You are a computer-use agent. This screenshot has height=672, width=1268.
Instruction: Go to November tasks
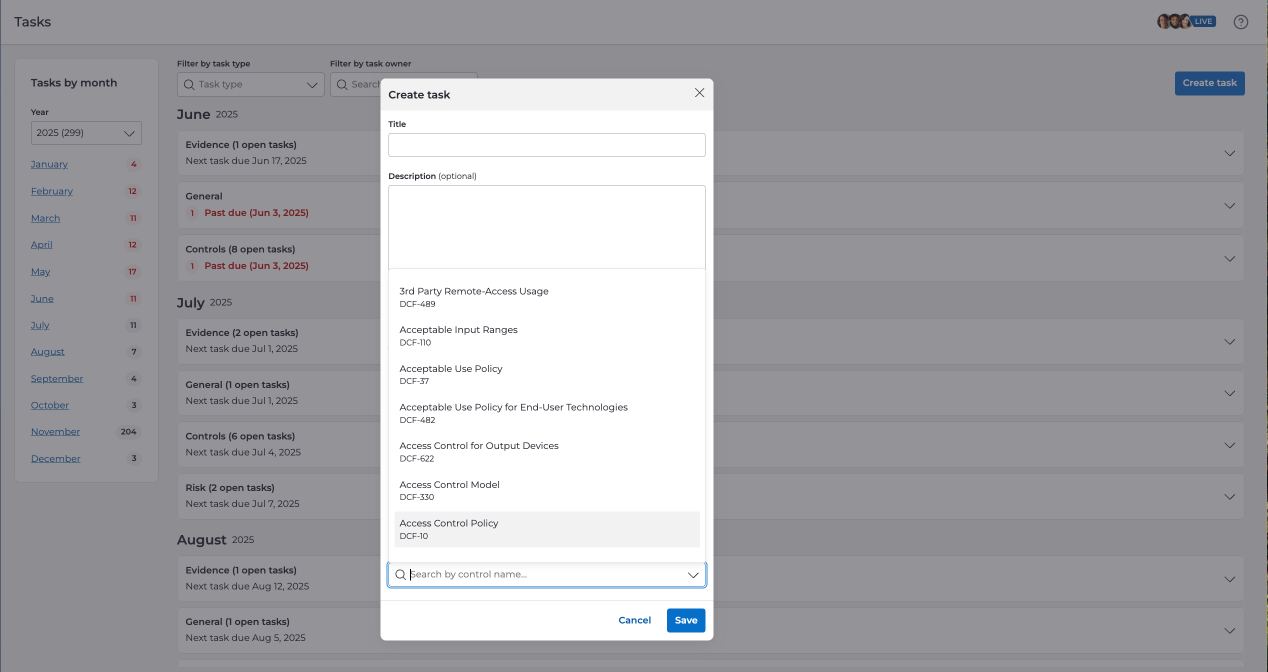tap(56, 432)
